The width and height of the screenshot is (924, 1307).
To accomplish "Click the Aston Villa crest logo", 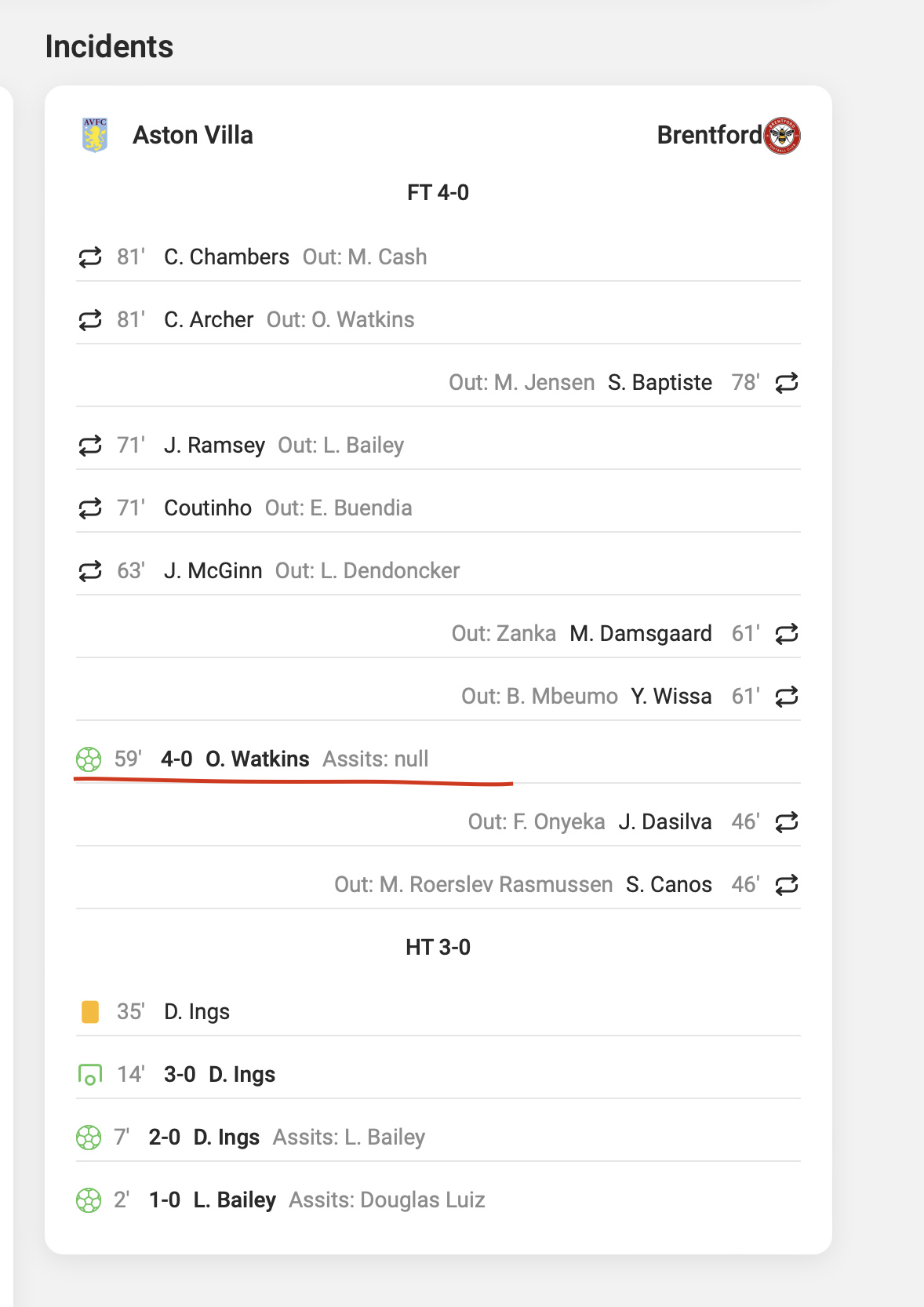I will tap(93, 134).
